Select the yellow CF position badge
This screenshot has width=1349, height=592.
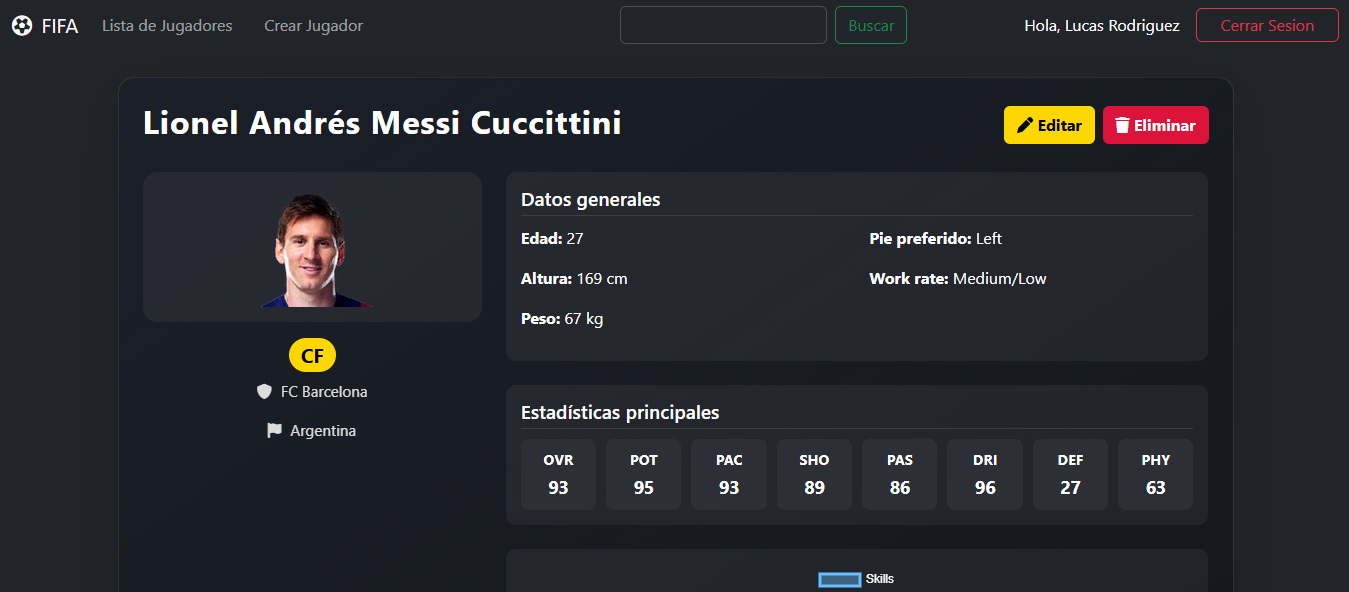pos(311,354)
